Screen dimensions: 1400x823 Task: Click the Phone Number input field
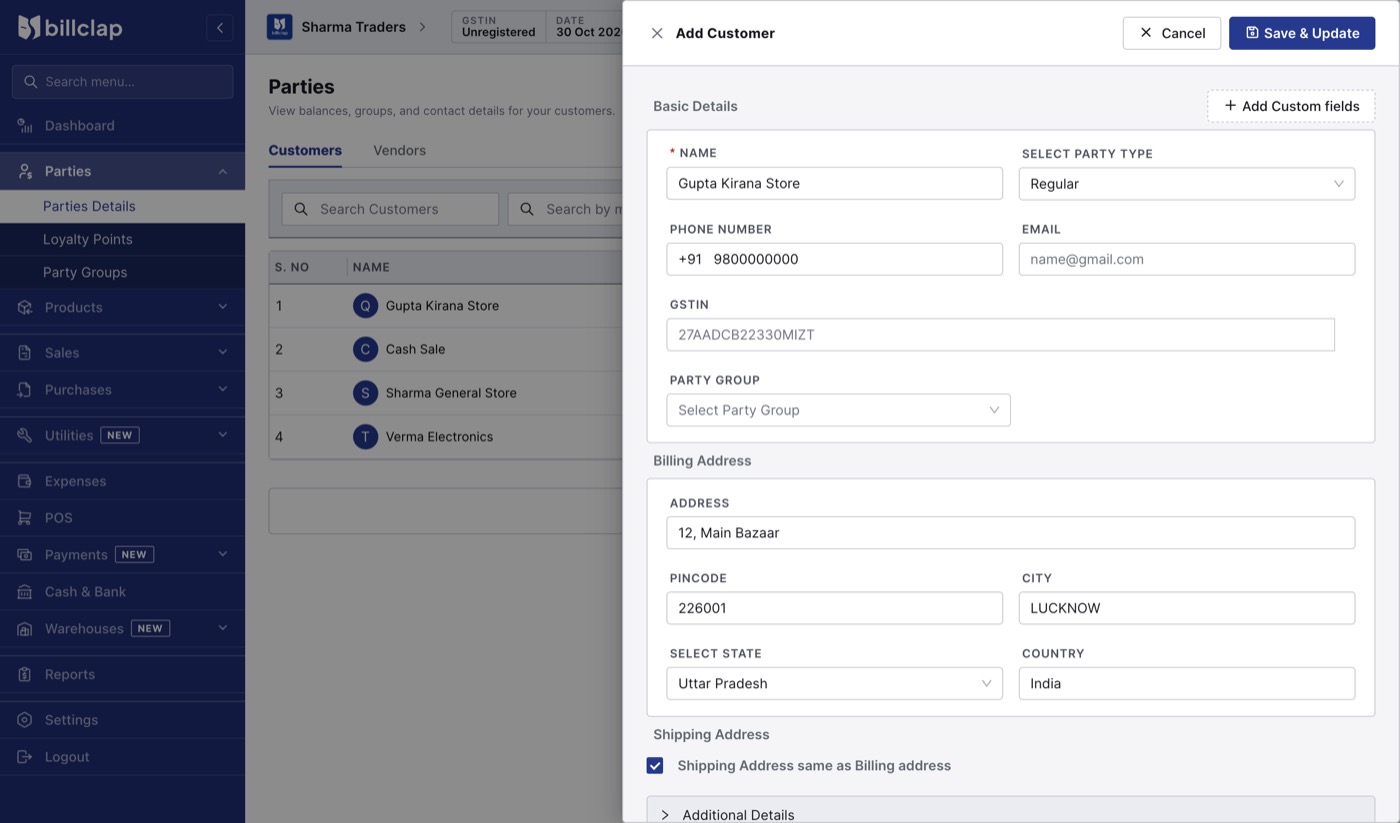(x=834, y=259)
